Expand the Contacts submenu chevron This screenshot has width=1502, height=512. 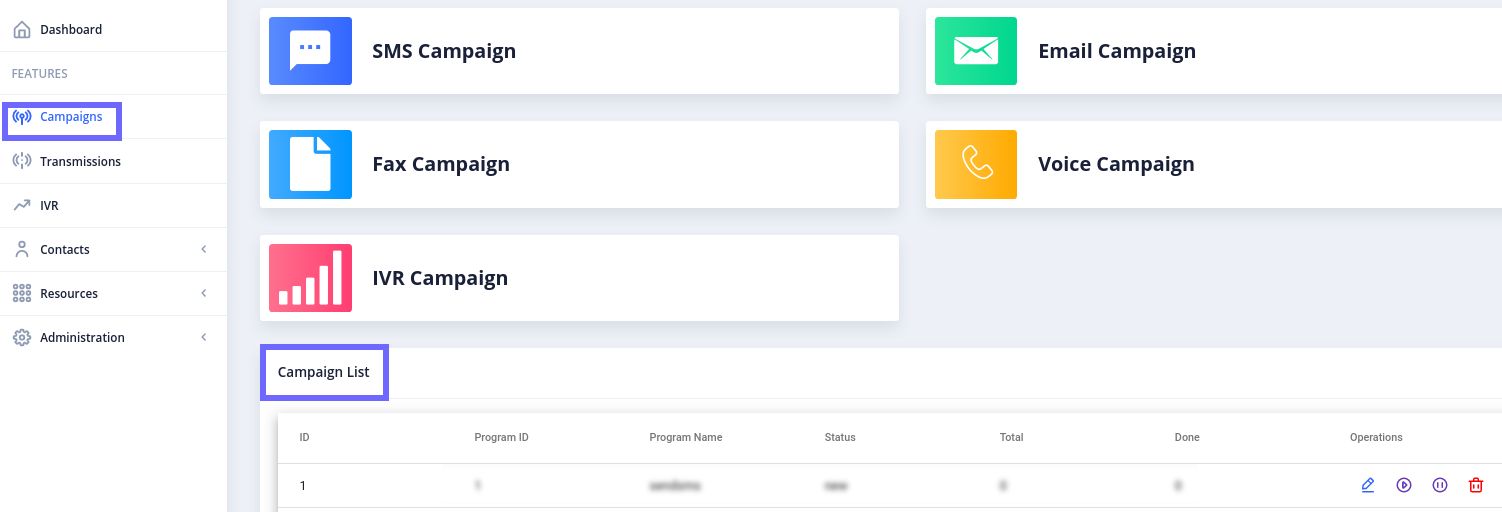click(x=204, y=249)
